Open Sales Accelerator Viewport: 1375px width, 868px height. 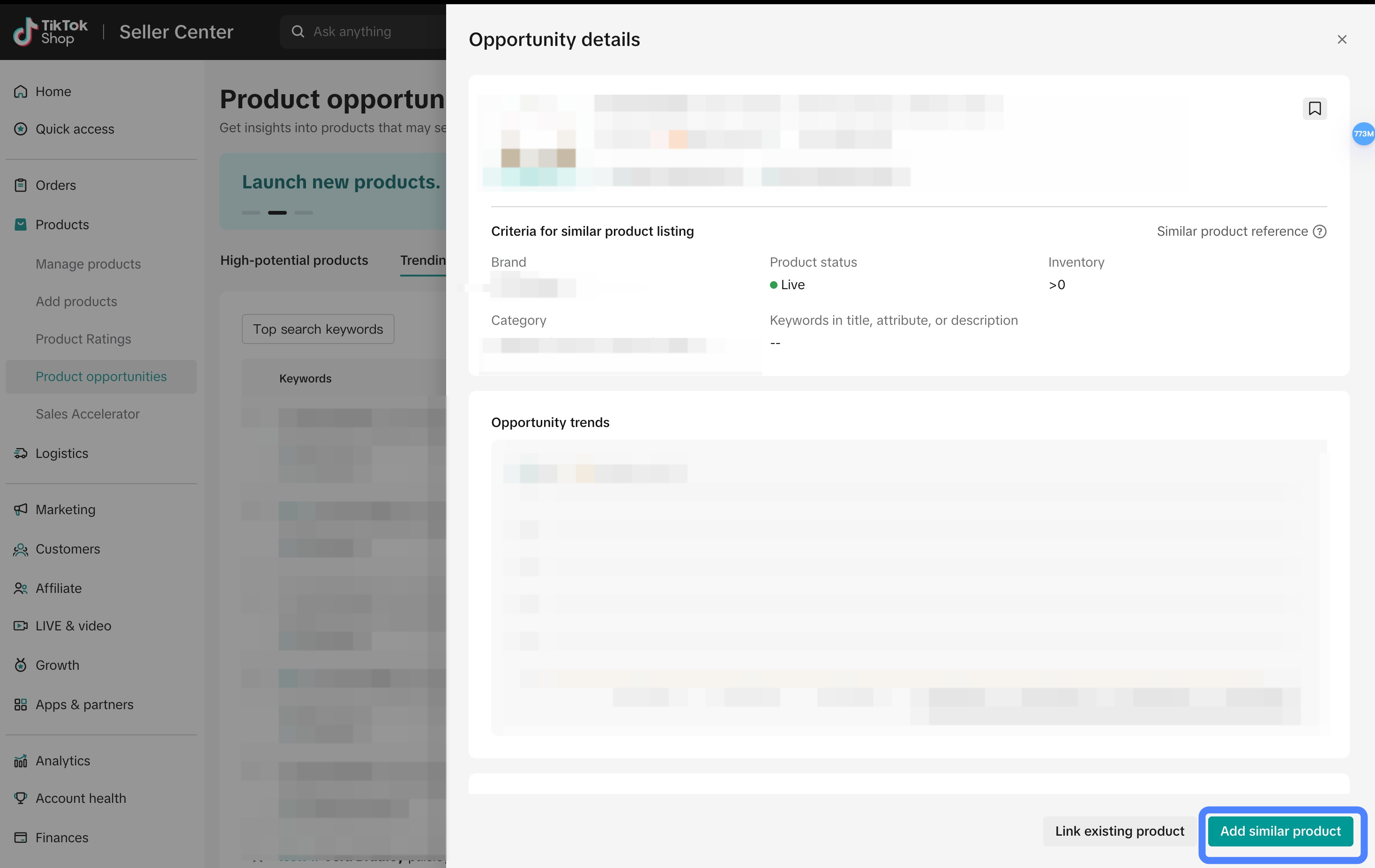[87, 414]
